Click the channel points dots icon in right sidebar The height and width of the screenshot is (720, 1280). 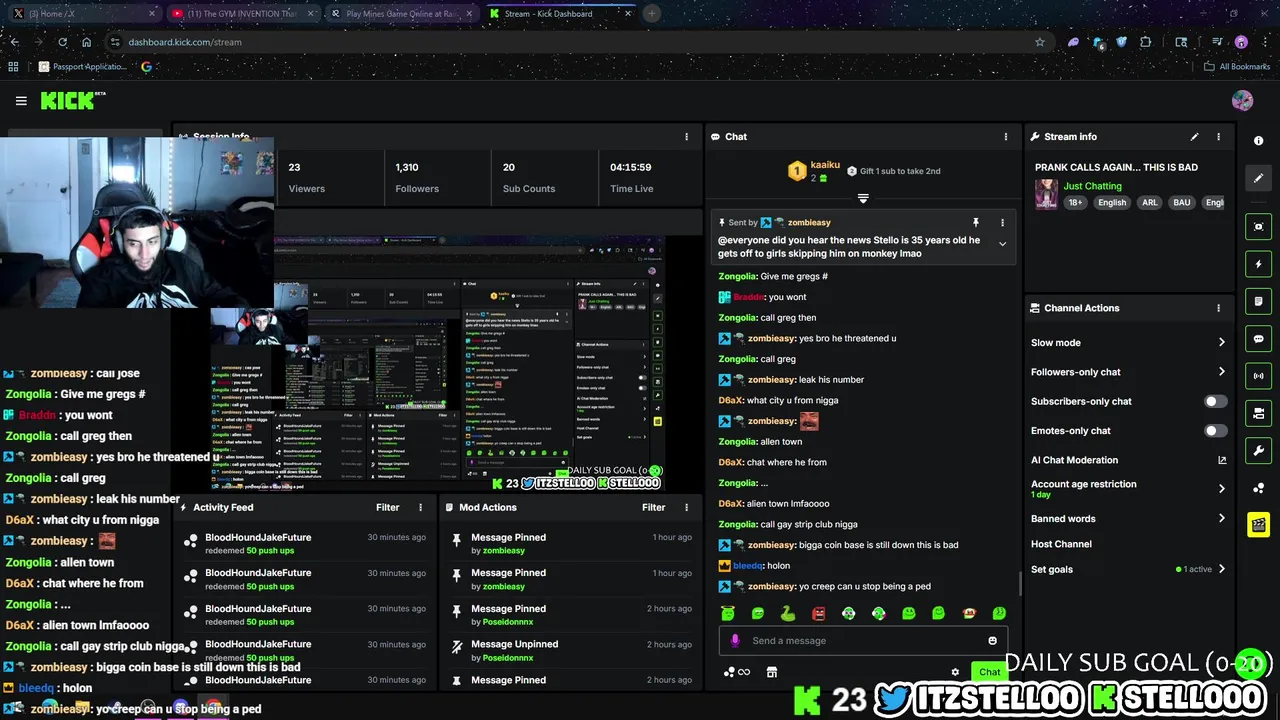1258,488
